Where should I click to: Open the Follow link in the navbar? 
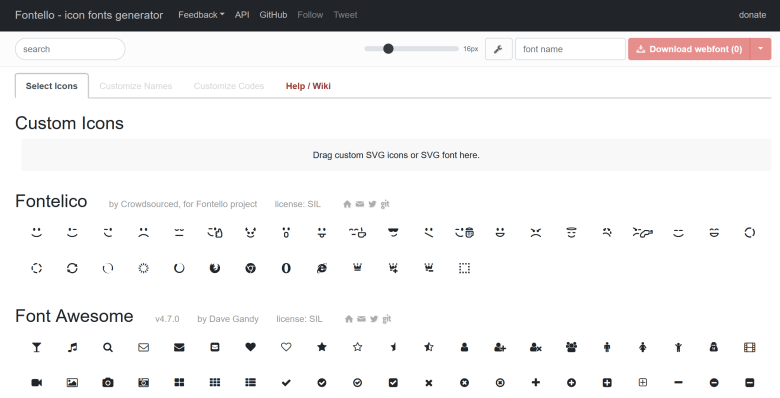pos(310,15)
